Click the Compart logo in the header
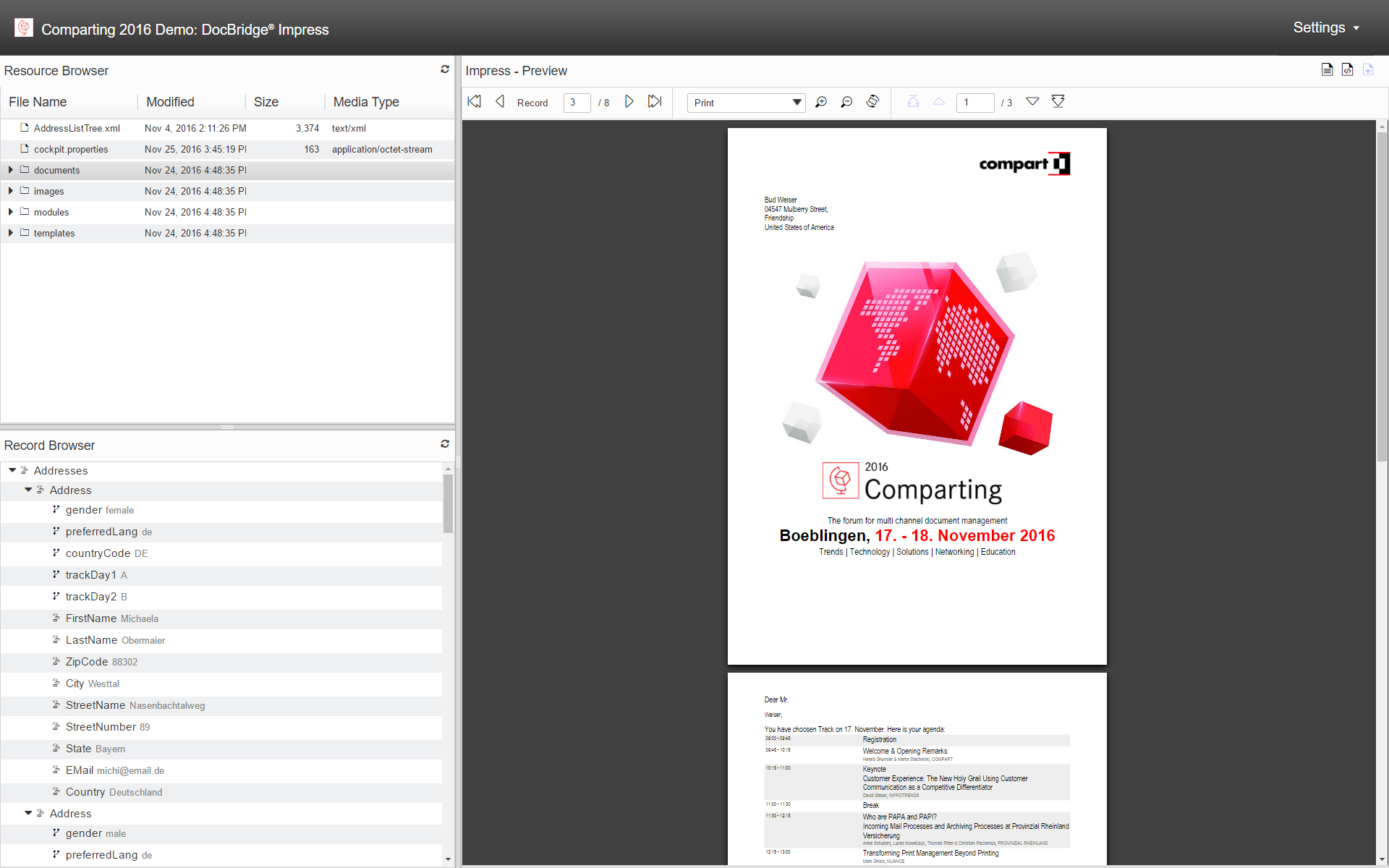The width and height of the screenshot is (1389, 868). [x=23, y=27]
